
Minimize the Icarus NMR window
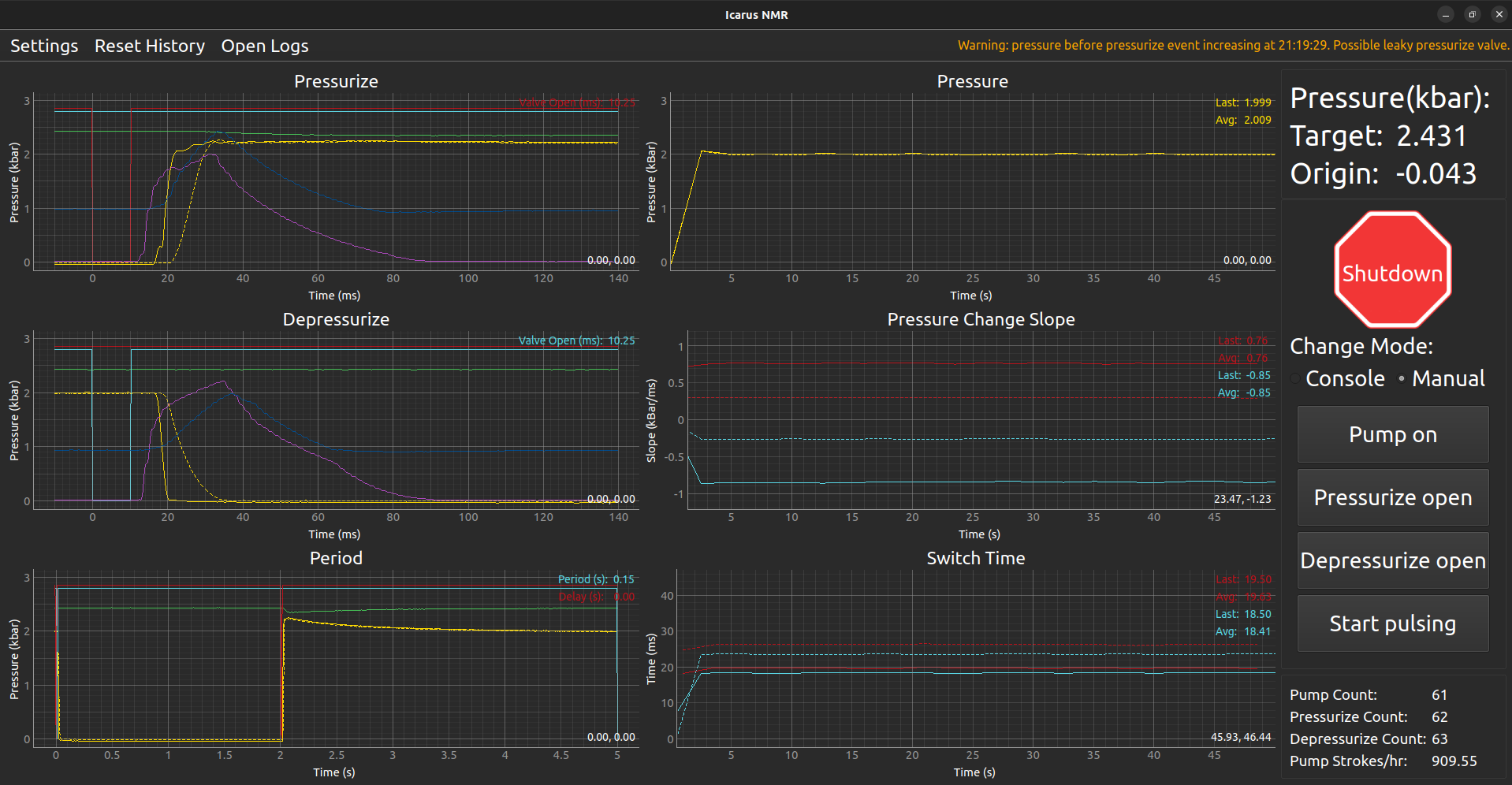1446,14
